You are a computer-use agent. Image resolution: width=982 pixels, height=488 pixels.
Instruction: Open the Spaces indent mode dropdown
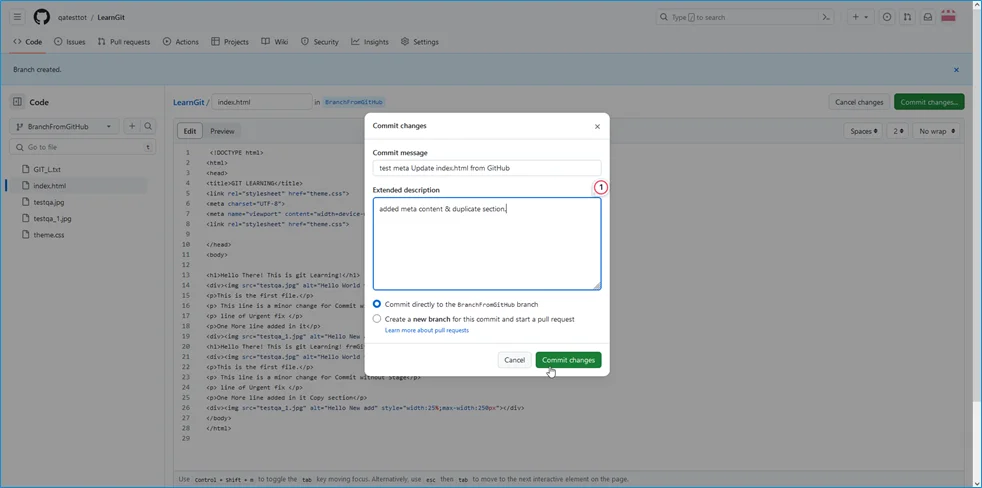864,131
